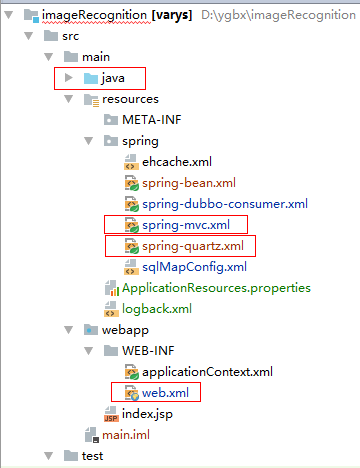This screenshot has height=468, width=360.
Task: Select the webapp folder label
Action: (x=125, y=330)
